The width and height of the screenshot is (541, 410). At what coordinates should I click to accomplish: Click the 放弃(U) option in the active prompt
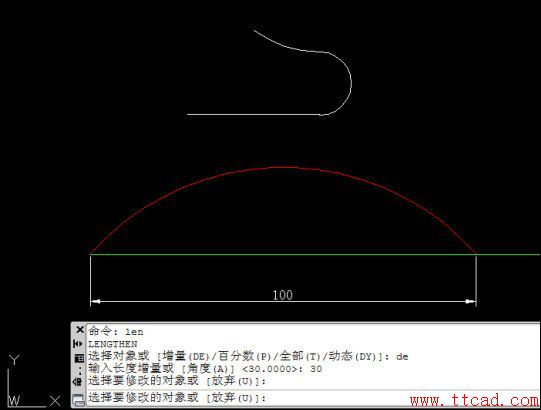coord(234,398)
